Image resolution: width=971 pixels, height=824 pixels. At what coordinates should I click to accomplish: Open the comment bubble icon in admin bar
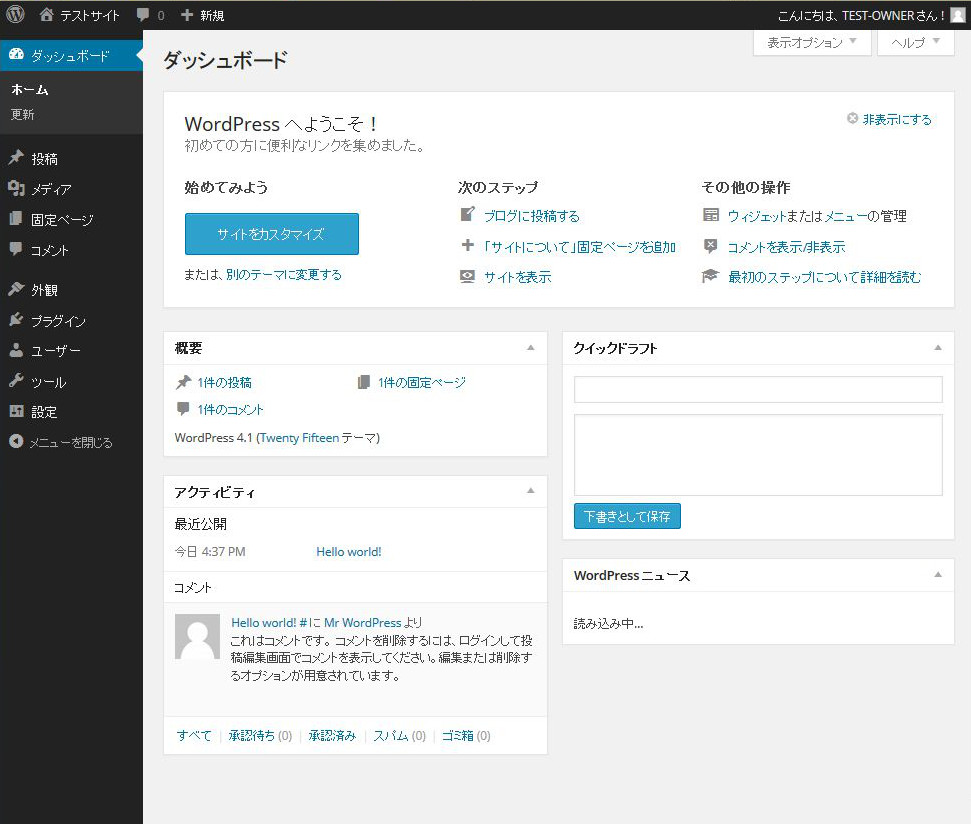tap(143, 15)
